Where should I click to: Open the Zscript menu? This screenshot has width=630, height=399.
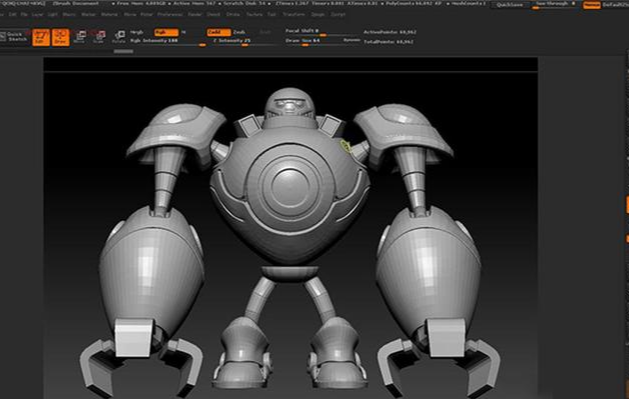[338, 14]
